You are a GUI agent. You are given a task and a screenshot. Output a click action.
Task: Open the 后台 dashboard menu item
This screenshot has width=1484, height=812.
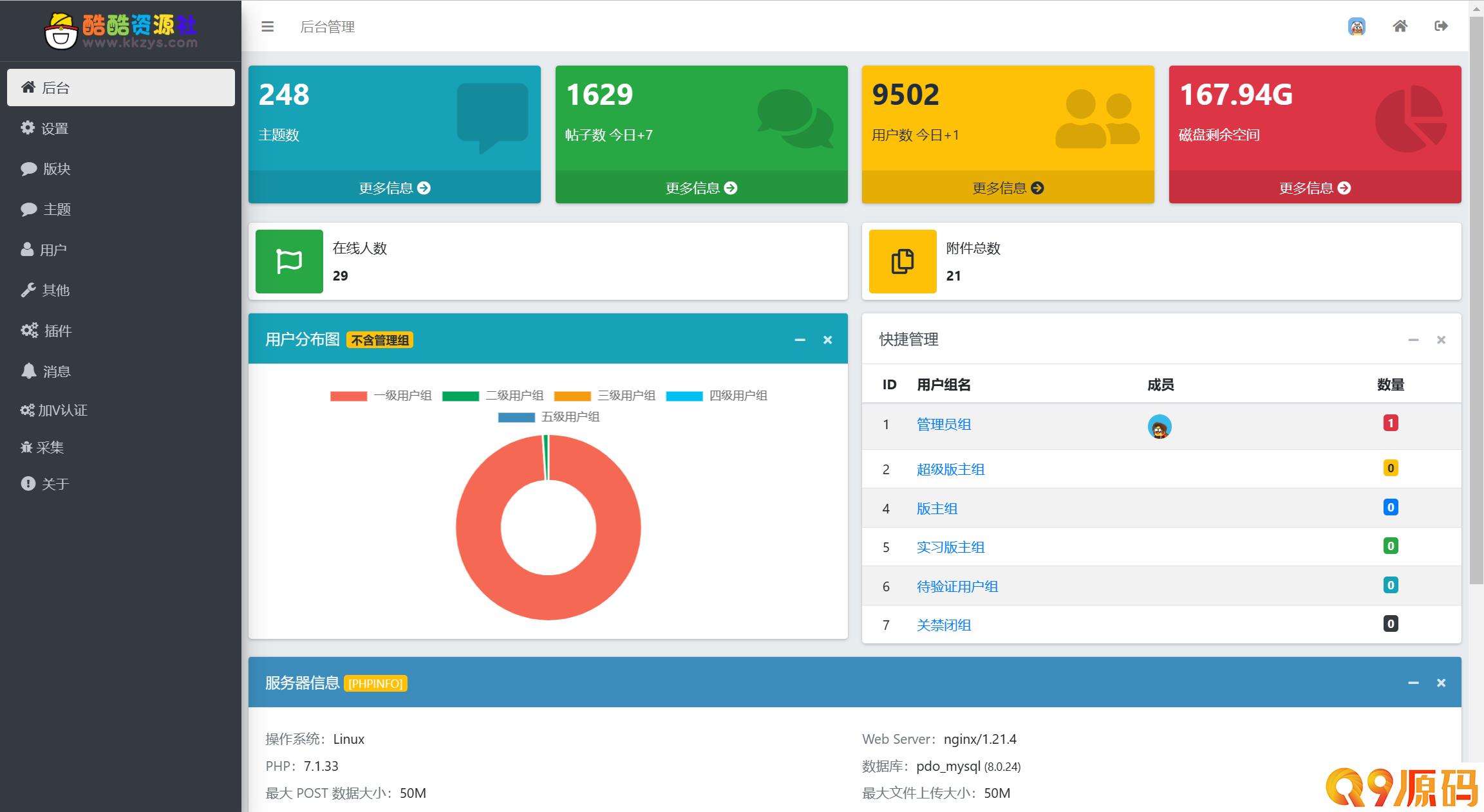click(x=121, y=88)
